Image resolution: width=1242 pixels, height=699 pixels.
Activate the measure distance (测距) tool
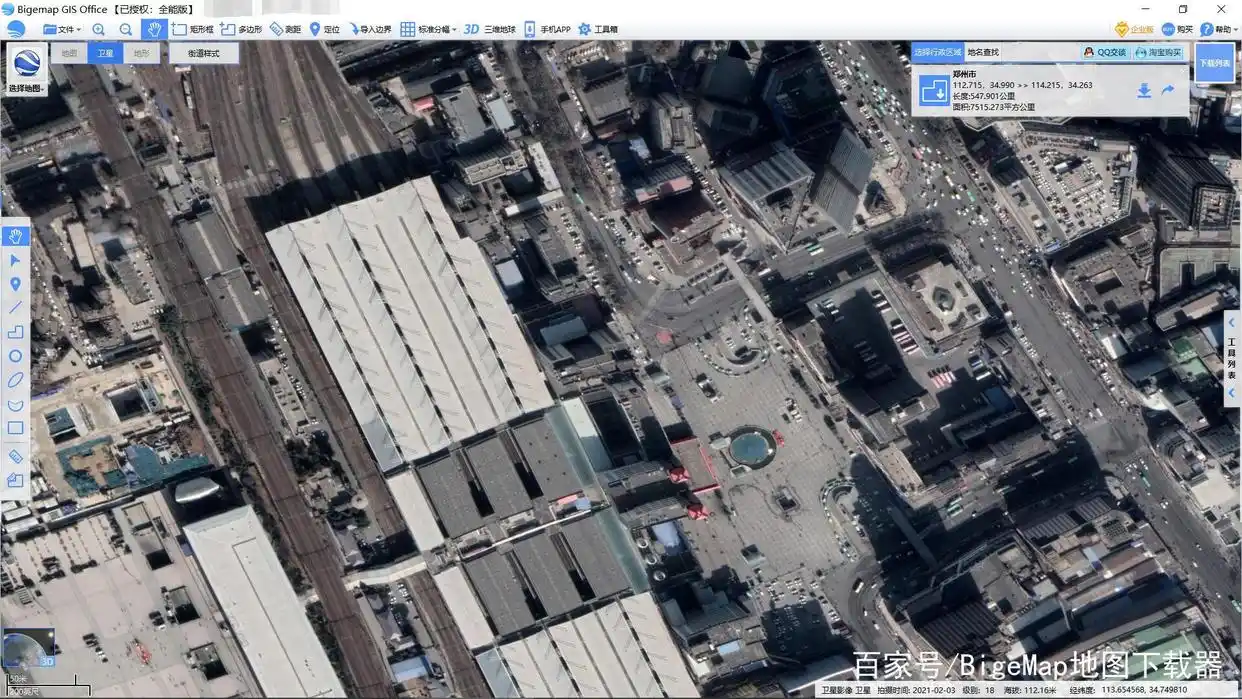tap(285, 29)
